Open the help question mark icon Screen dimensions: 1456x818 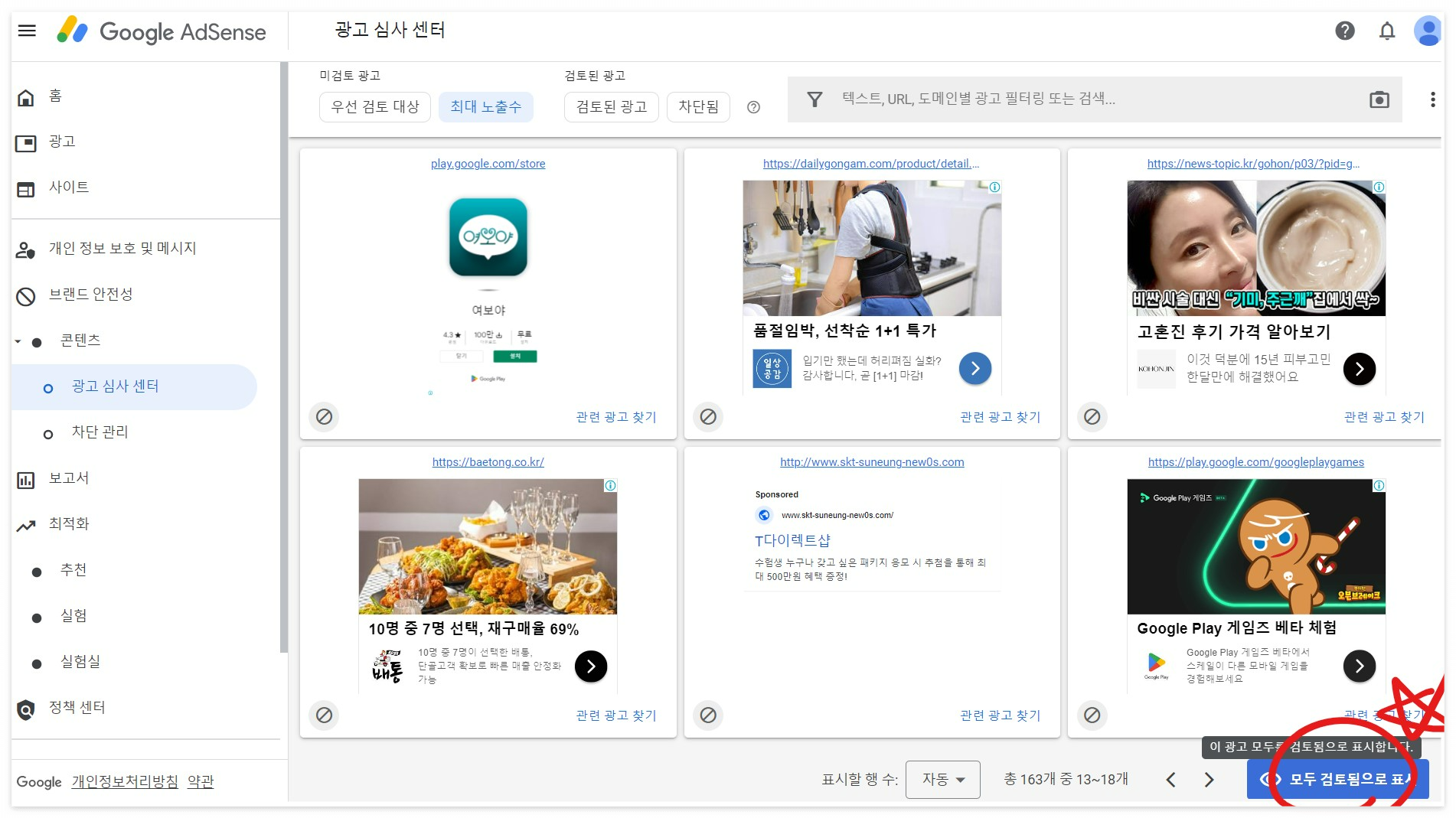(1344, 31)
